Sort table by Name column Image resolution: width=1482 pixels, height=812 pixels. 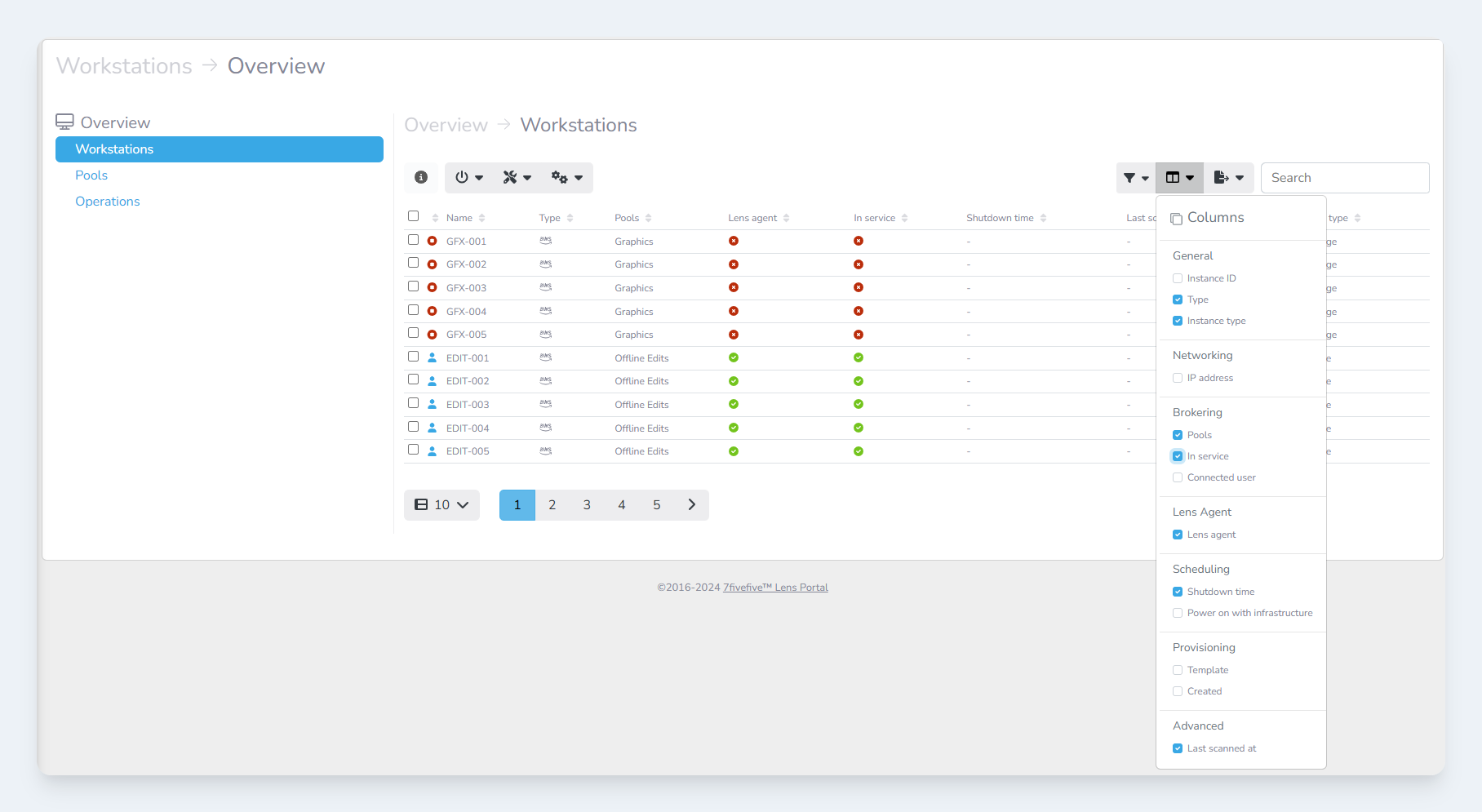[x=459, y=218]
